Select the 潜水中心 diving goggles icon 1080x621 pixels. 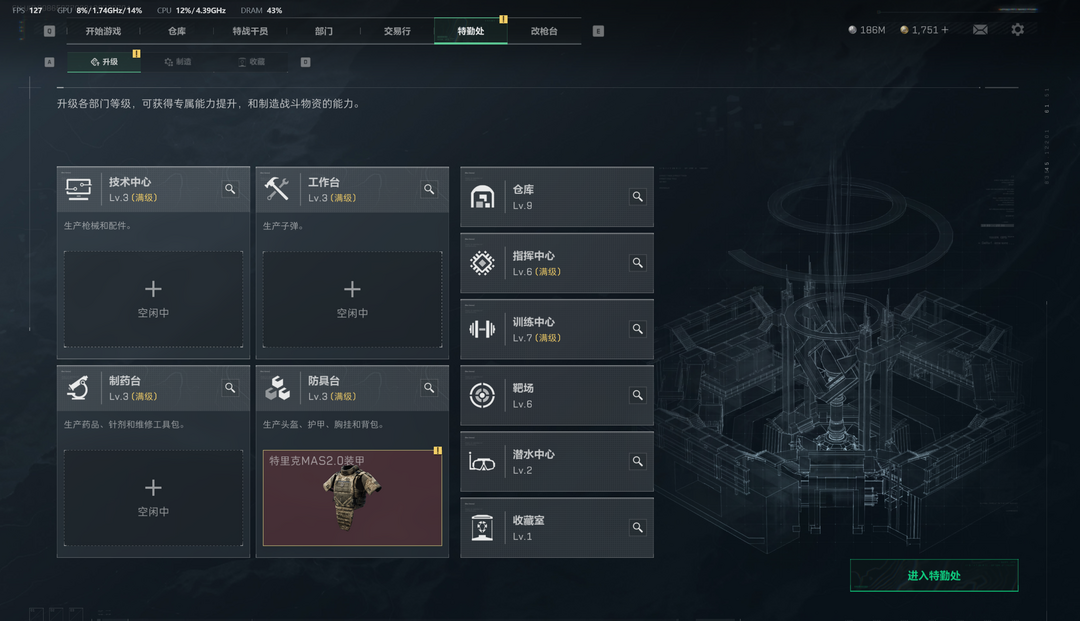(482, 462)
